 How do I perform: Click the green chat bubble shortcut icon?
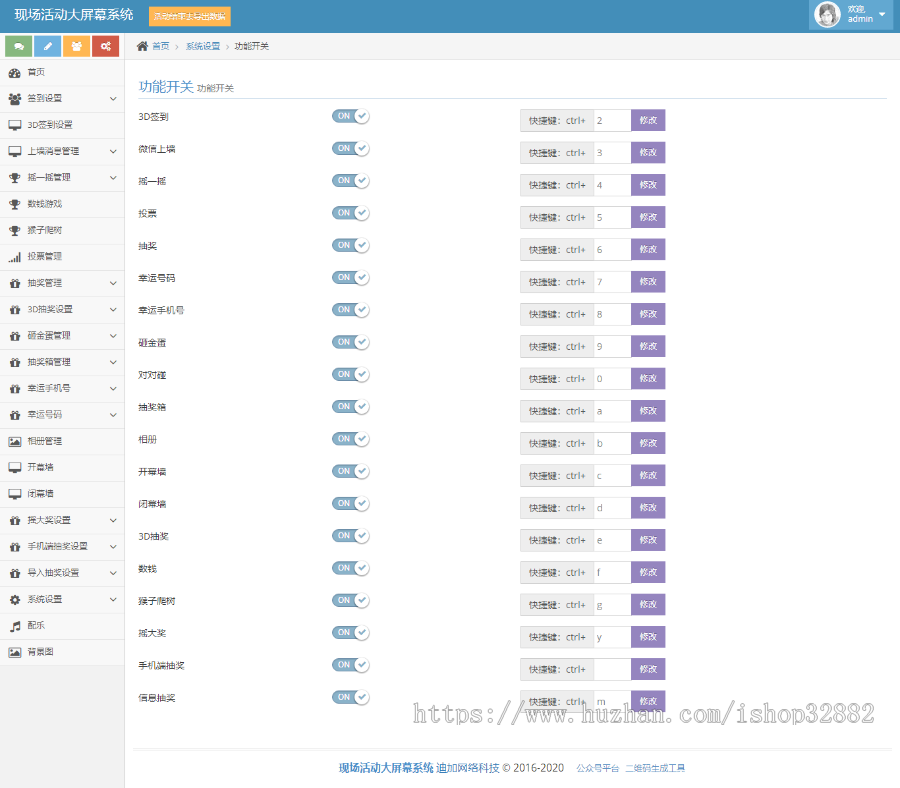click(18, 46)
